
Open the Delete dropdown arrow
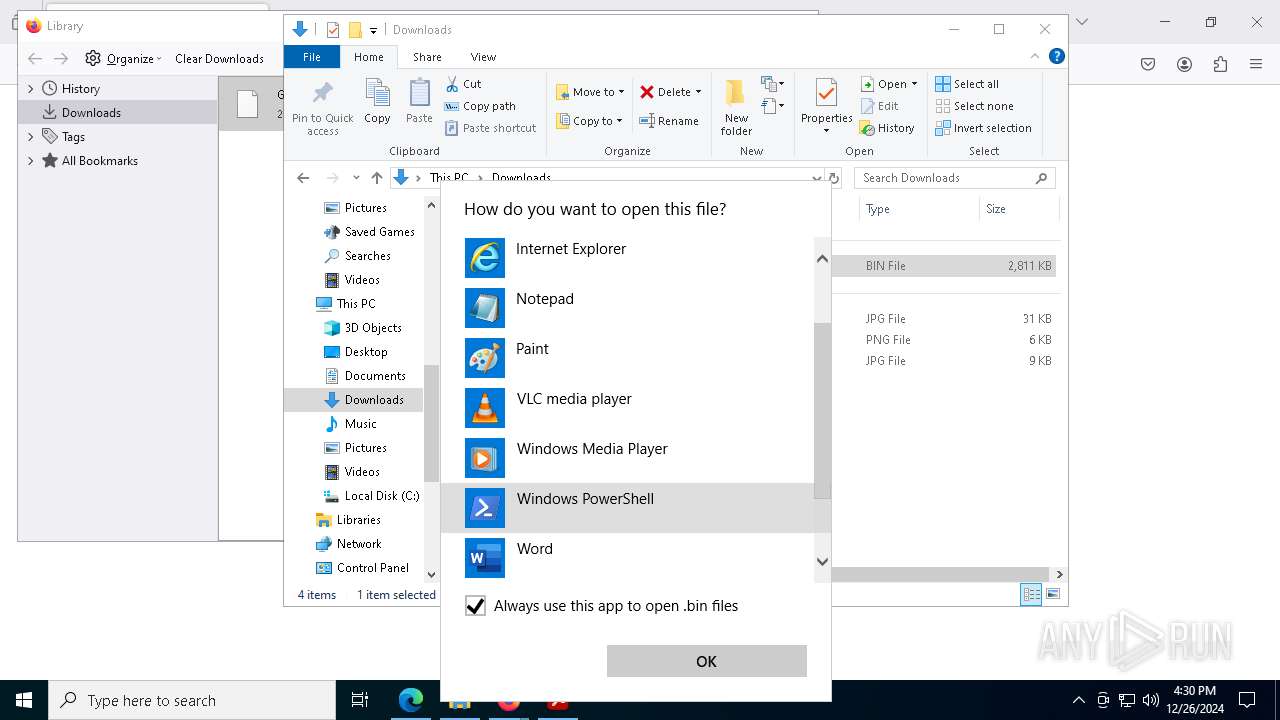(698, 92)
